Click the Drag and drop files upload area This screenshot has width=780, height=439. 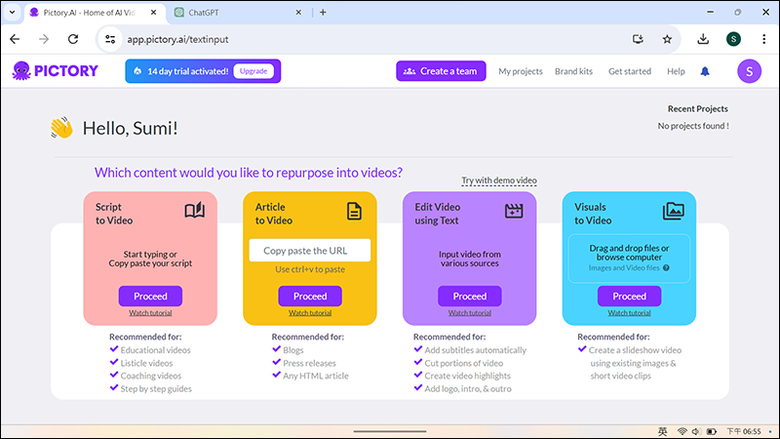pyautogui.click(x=629, y=259)
